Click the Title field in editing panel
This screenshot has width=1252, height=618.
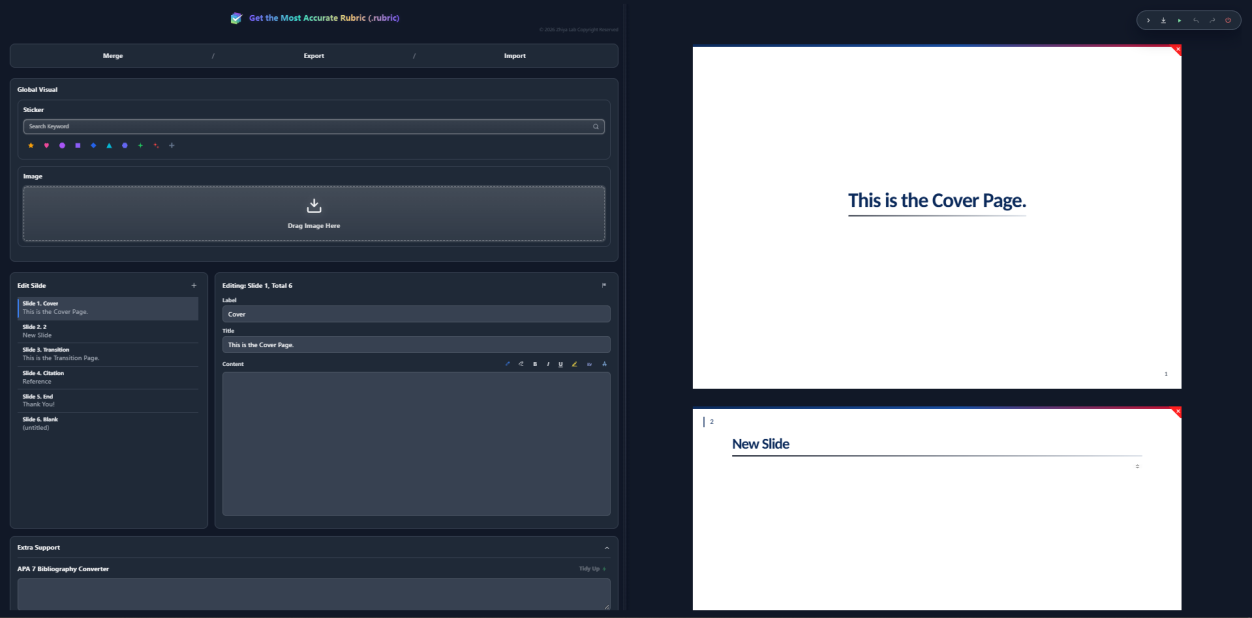416,345
